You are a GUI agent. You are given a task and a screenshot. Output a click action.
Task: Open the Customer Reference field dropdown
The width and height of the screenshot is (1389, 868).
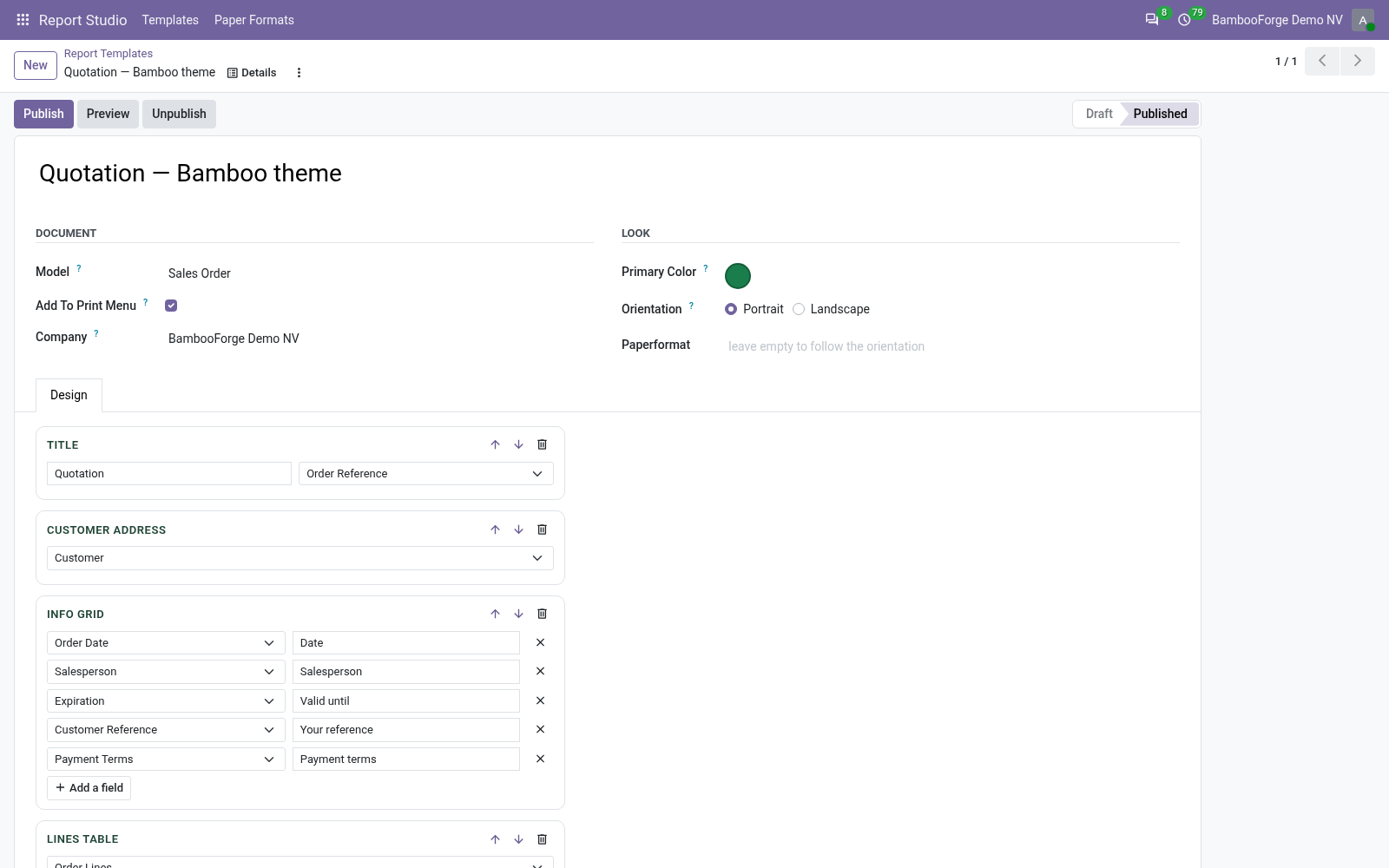pyautogui.click(x=166, y=730)
